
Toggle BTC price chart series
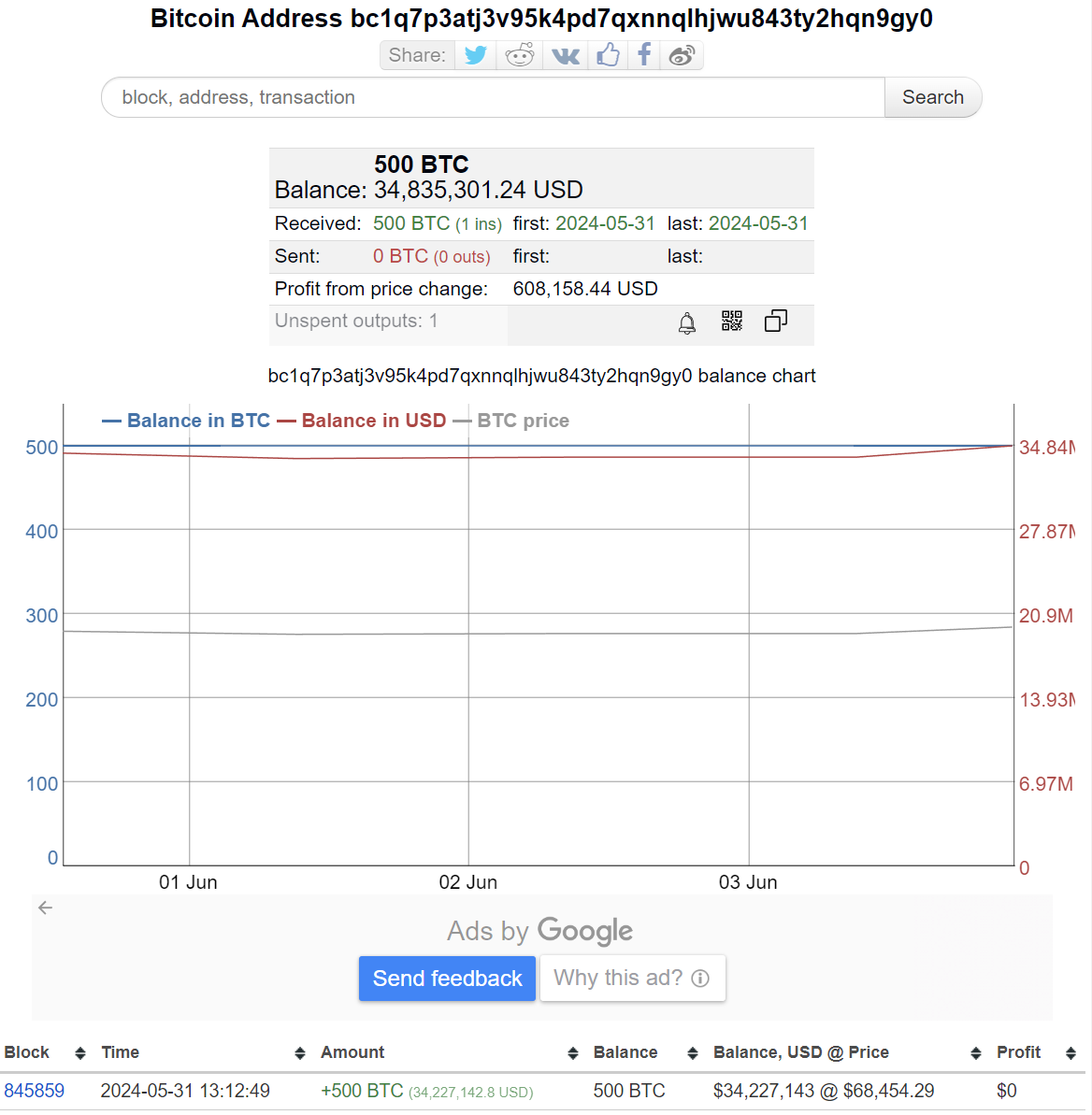511,421
